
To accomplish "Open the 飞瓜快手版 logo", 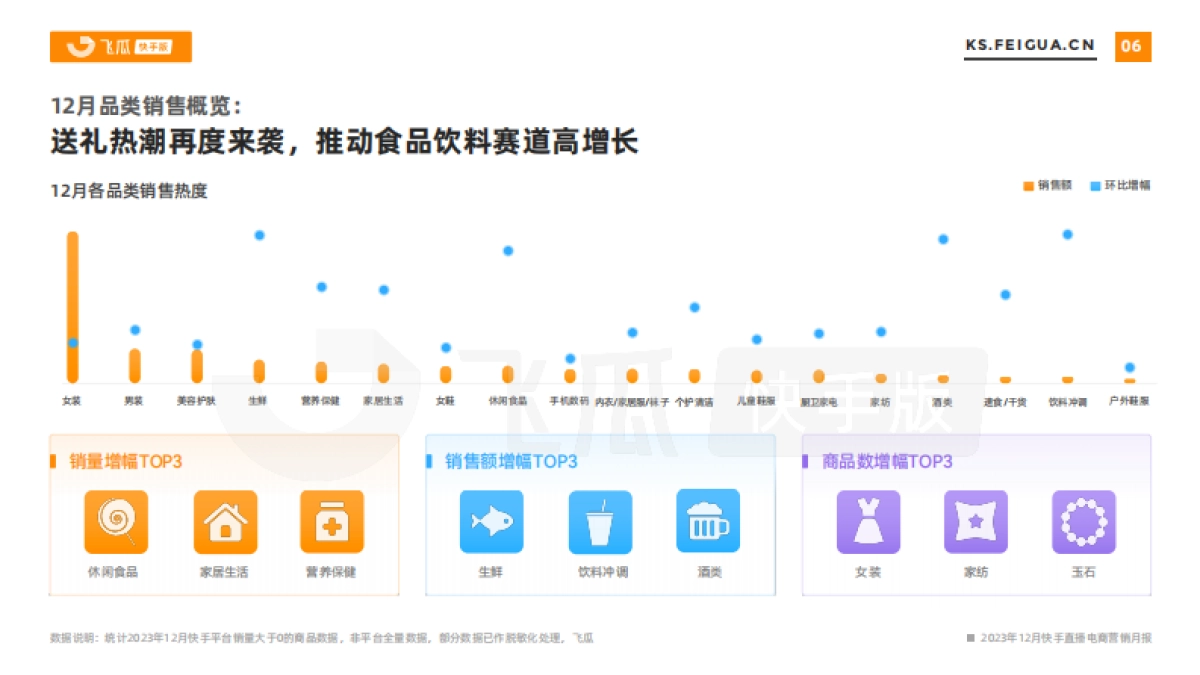I will click(x=122, y=46).
